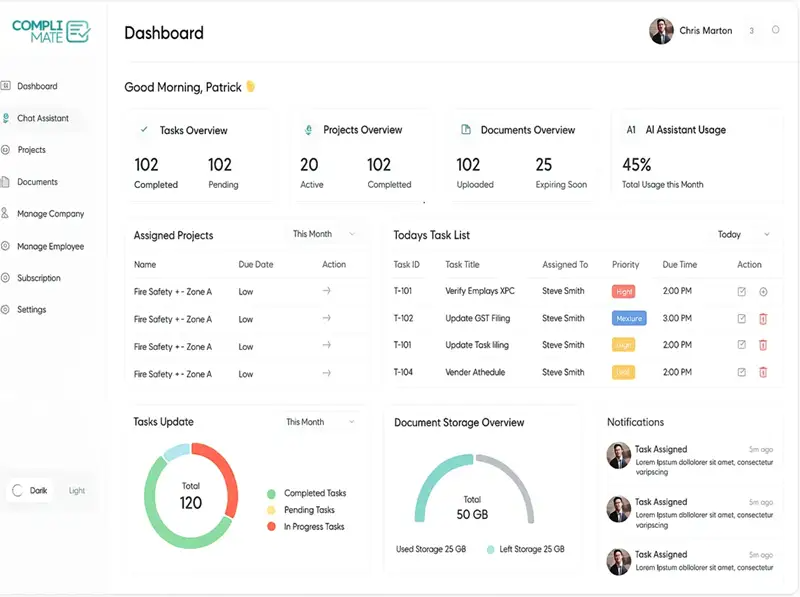Open the Documents sidebar section
Image resolution: width=800 pixels, height=597 pixels.
[37, 182]
